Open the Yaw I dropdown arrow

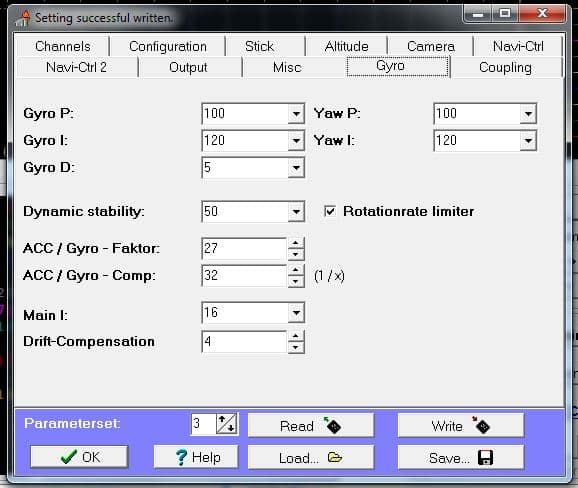(528, 140)
